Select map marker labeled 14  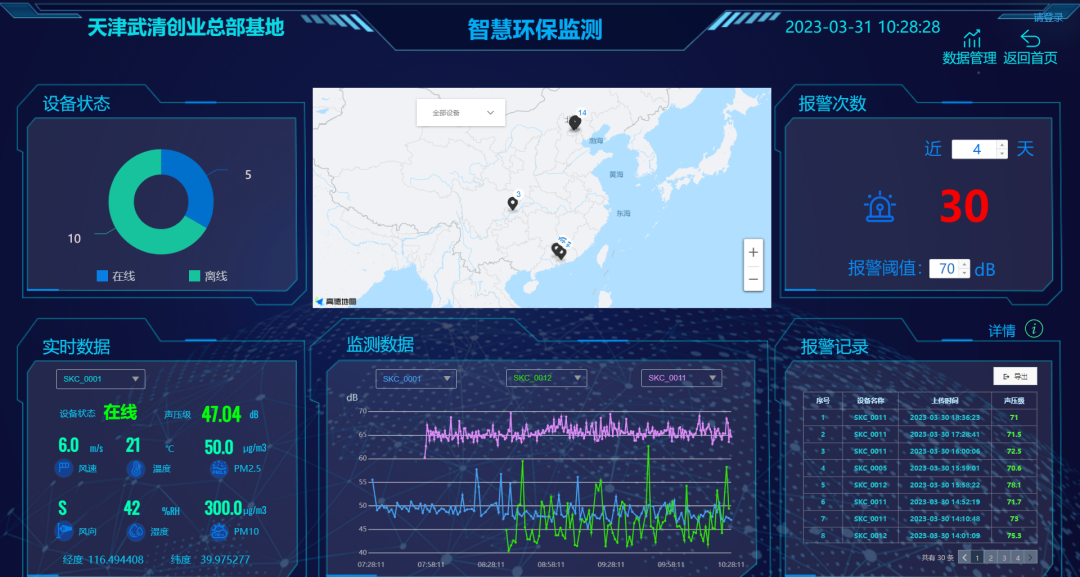coord(574,123)
